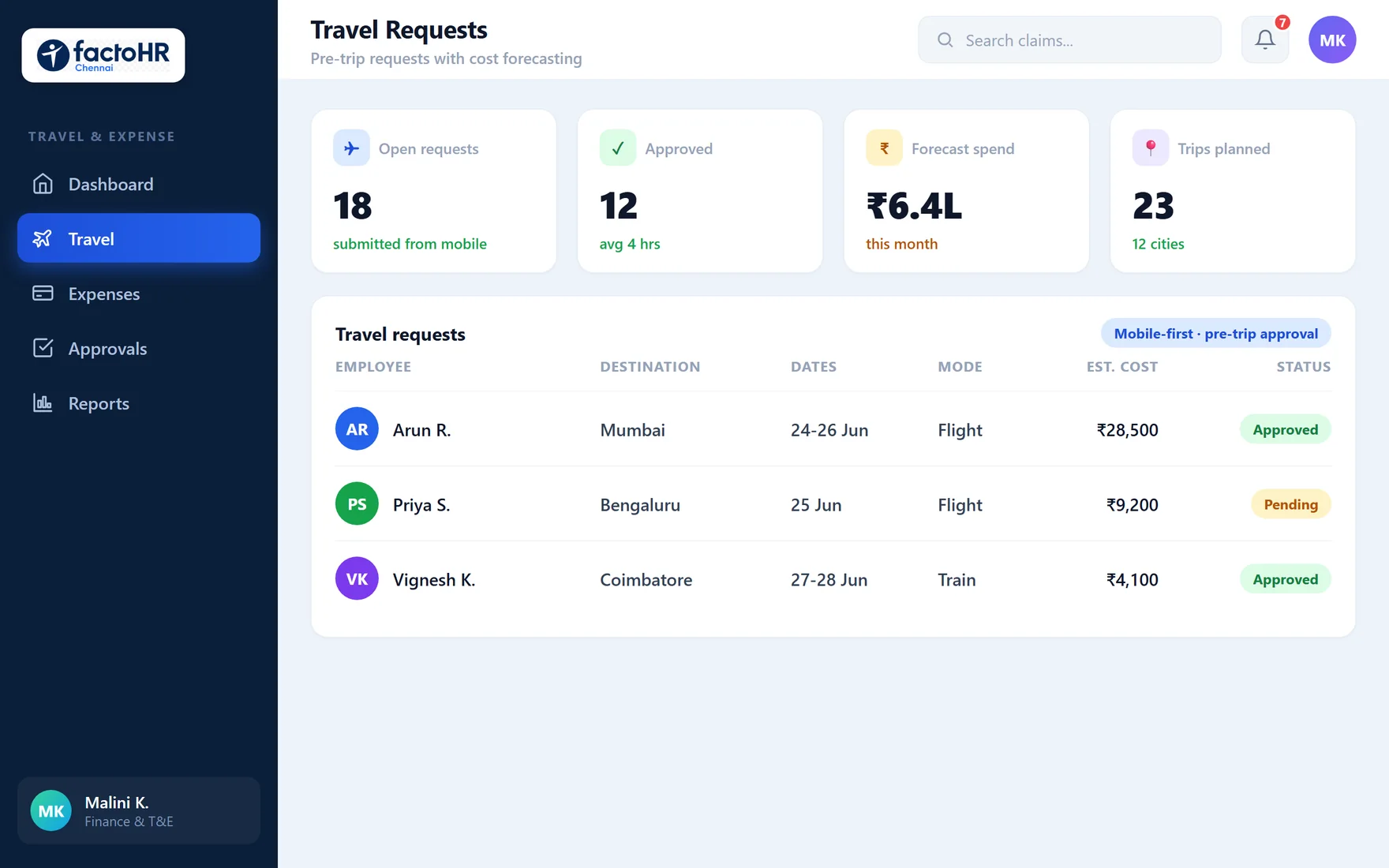
Task: Click the Mobile-first pre-trip approval badge
Action: click(x=1216, y=333)
